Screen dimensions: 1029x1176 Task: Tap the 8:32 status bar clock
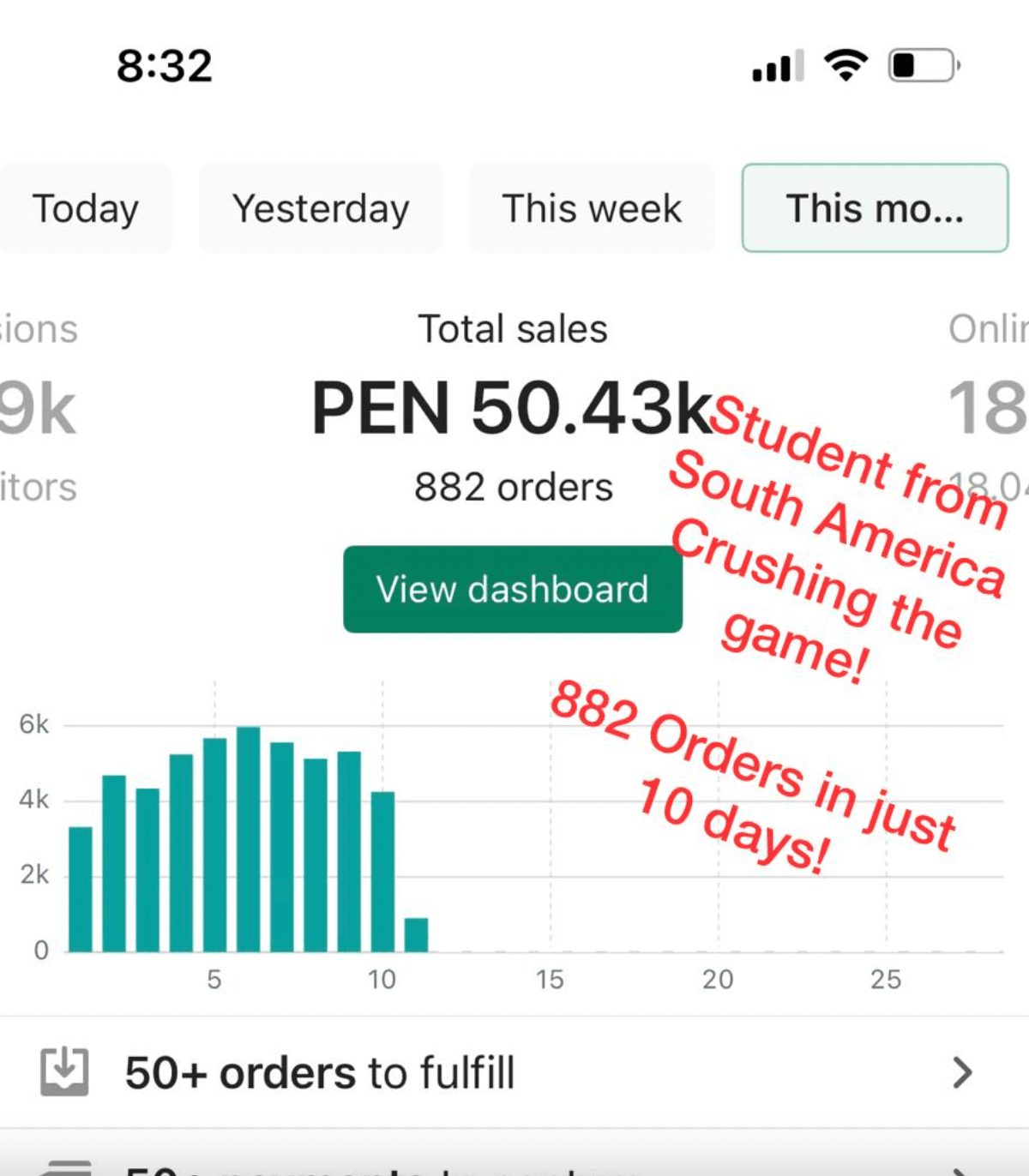(x=164, y=66)
